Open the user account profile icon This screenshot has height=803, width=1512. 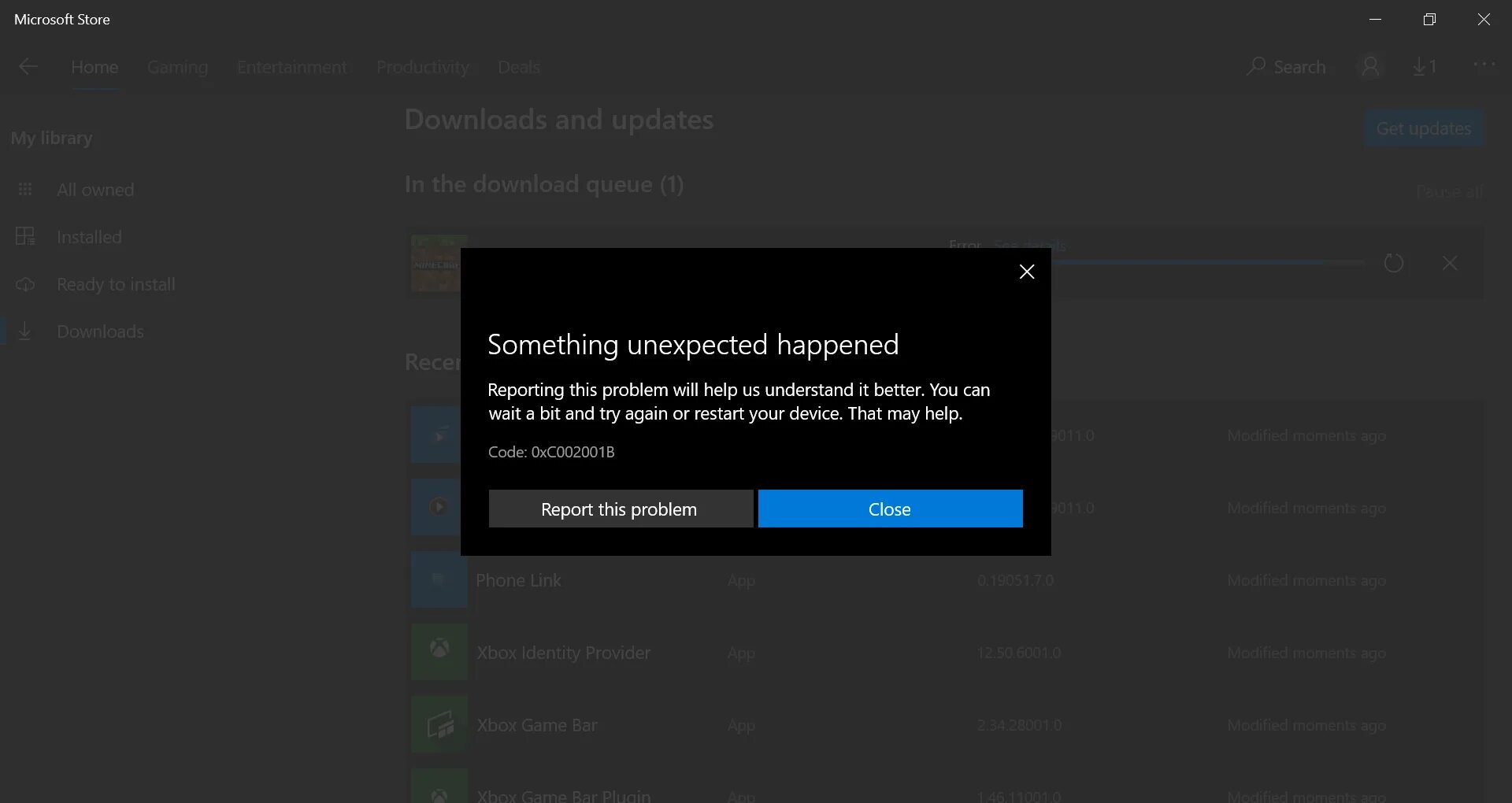click(x=1370, y=66)
